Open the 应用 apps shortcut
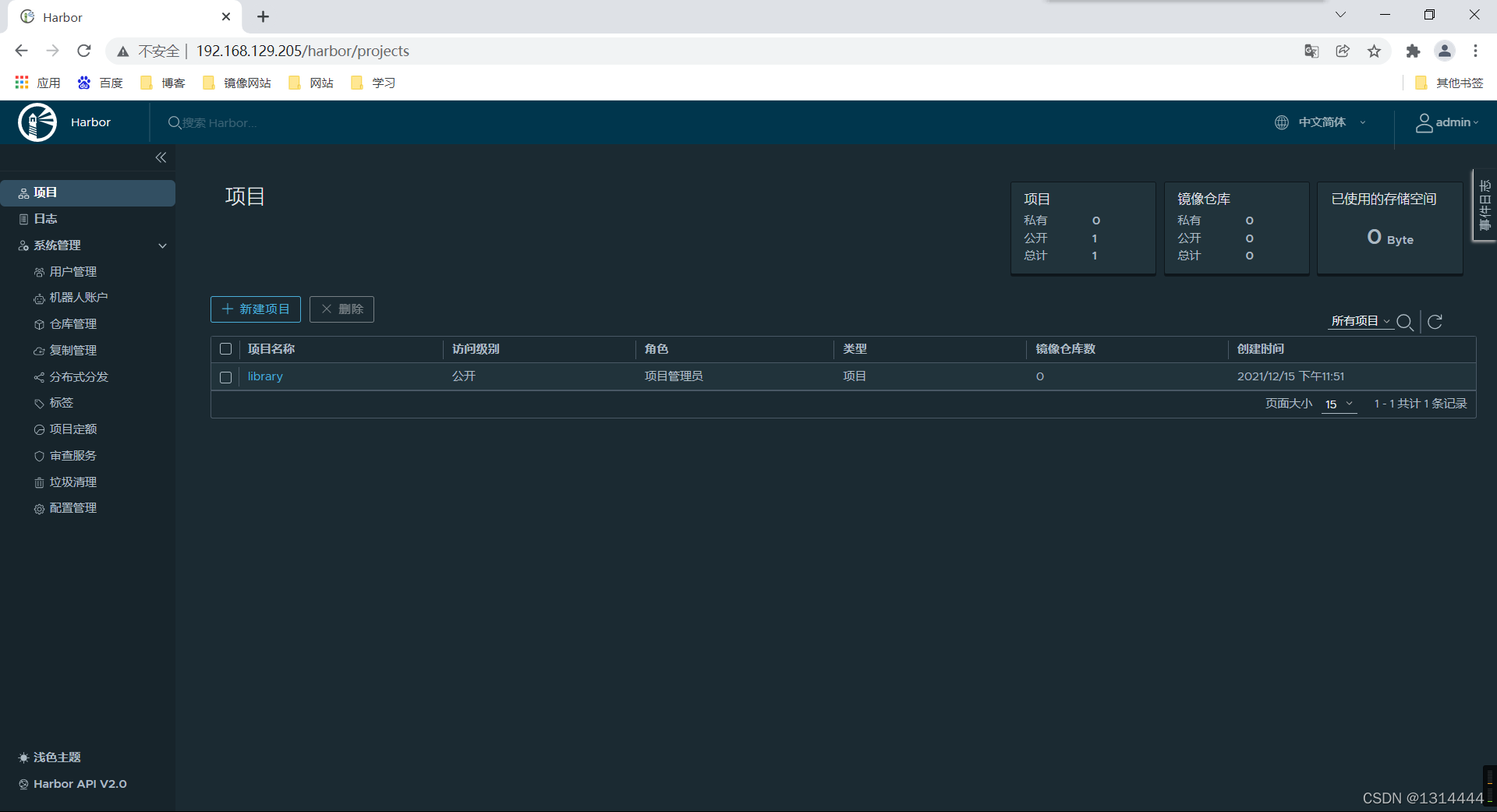This screenshot has width=1497, height=812. click(x=37, y=83)
